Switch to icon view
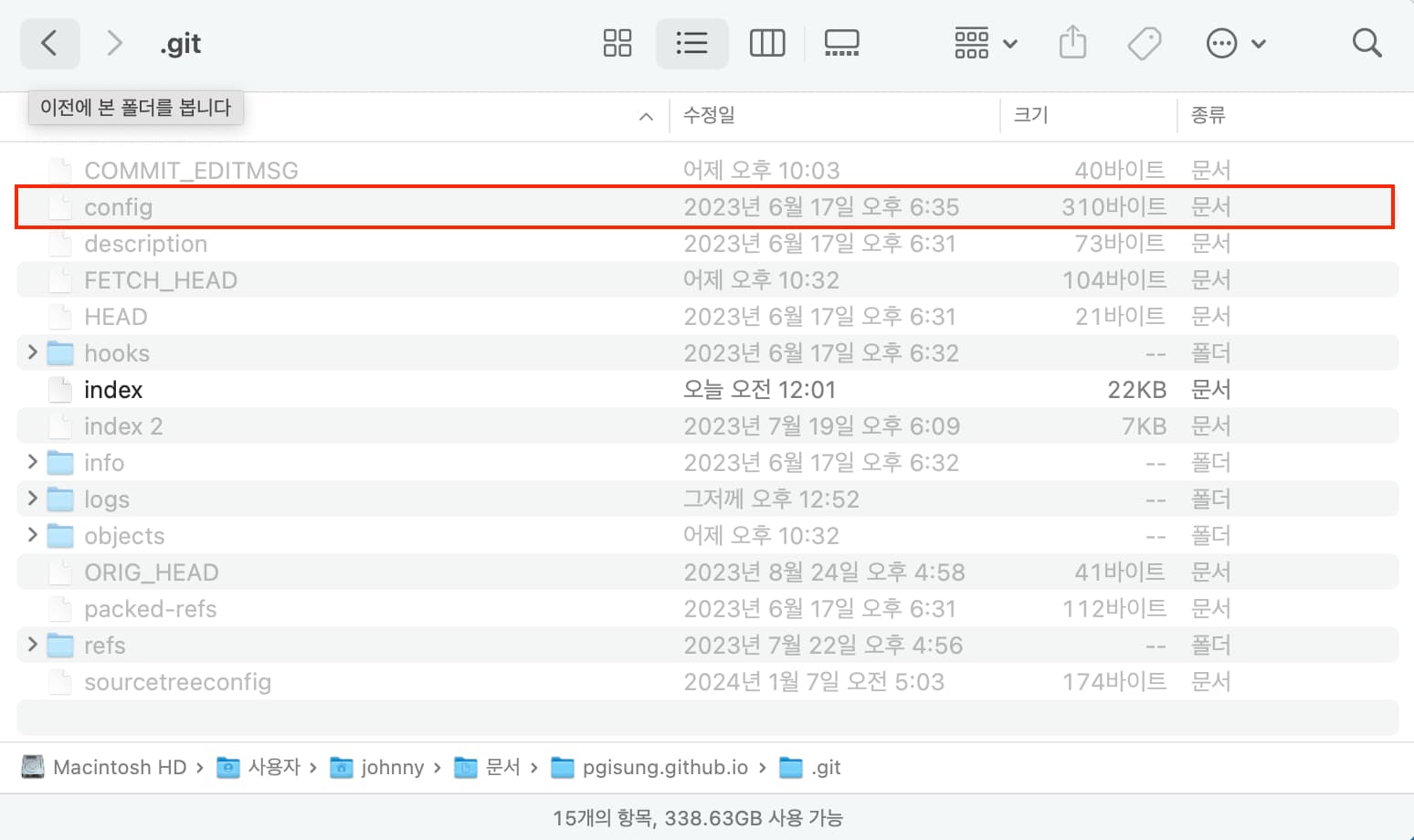 [x=617, y=42]
